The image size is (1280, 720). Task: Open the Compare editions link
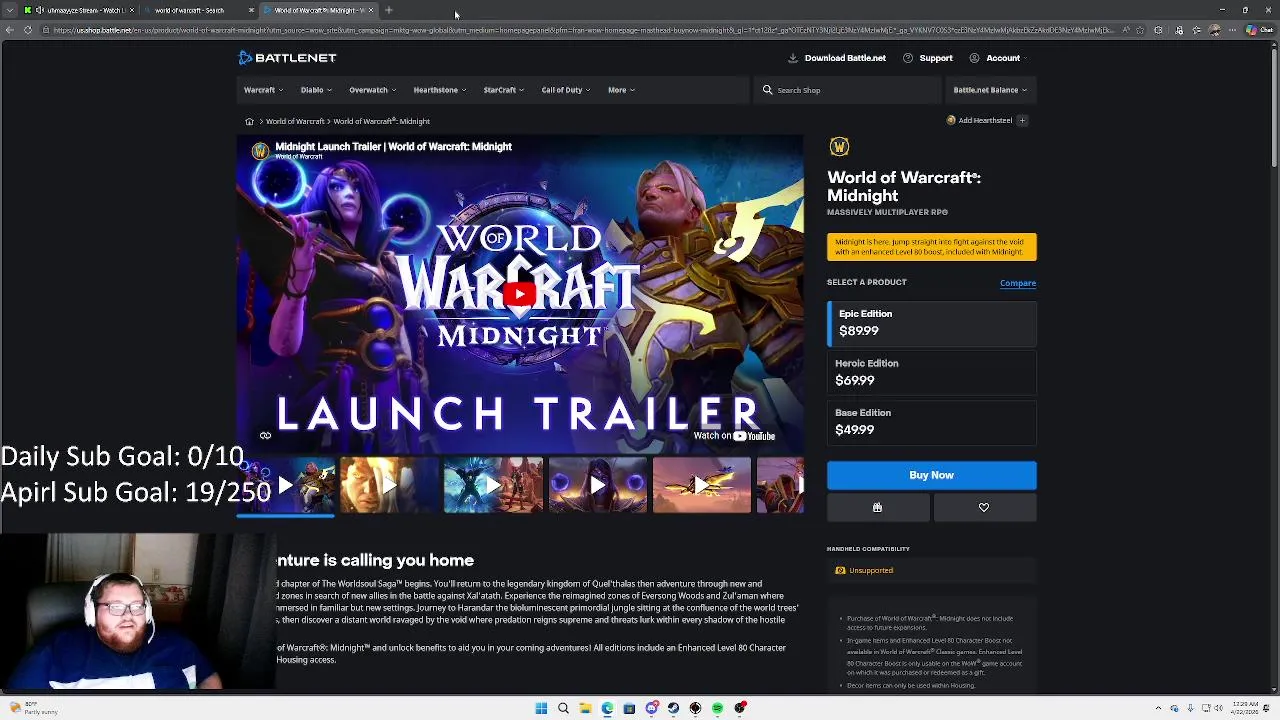1018,283
